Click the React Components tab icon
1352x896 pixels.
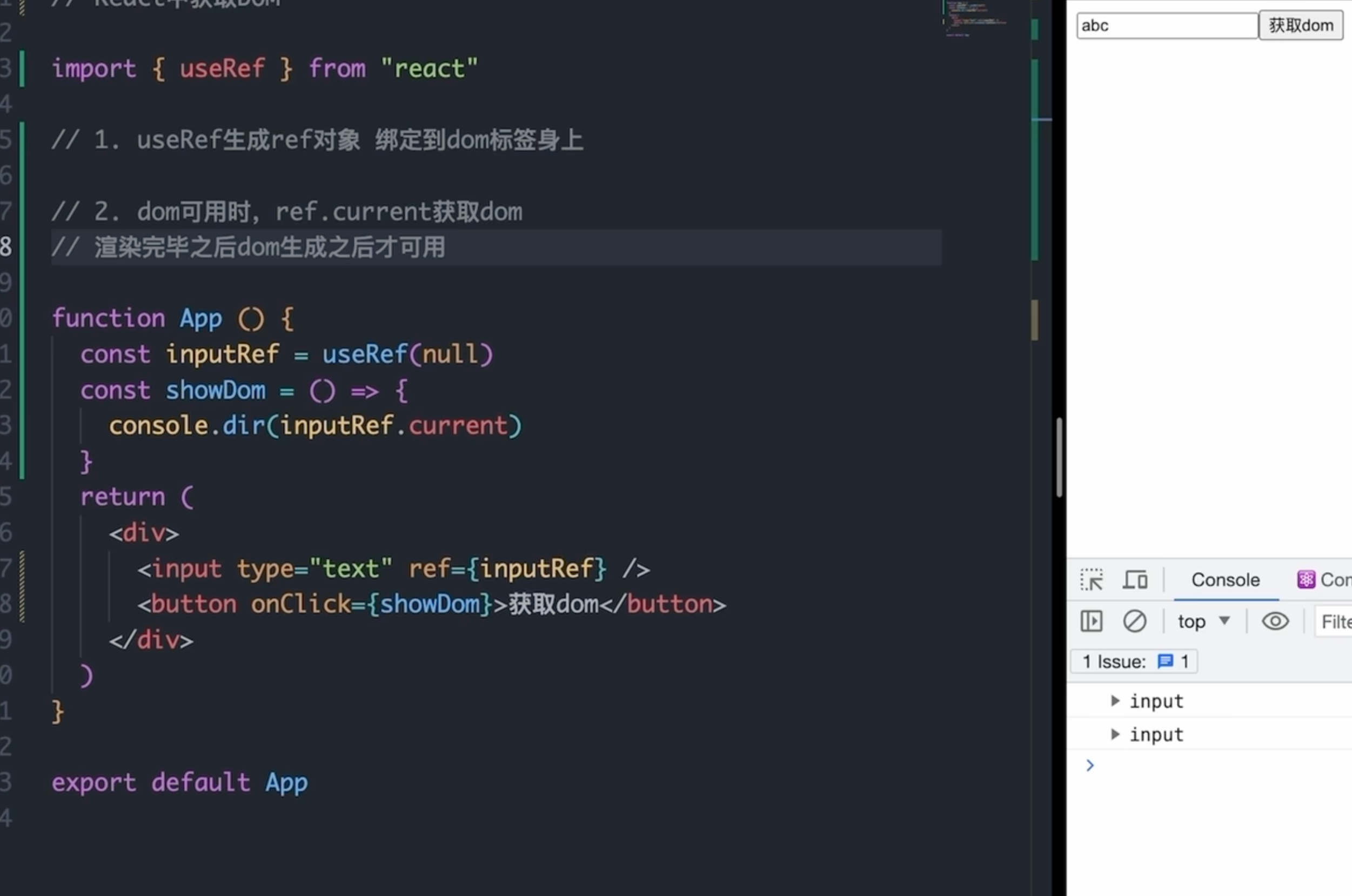click(1306, 580)
